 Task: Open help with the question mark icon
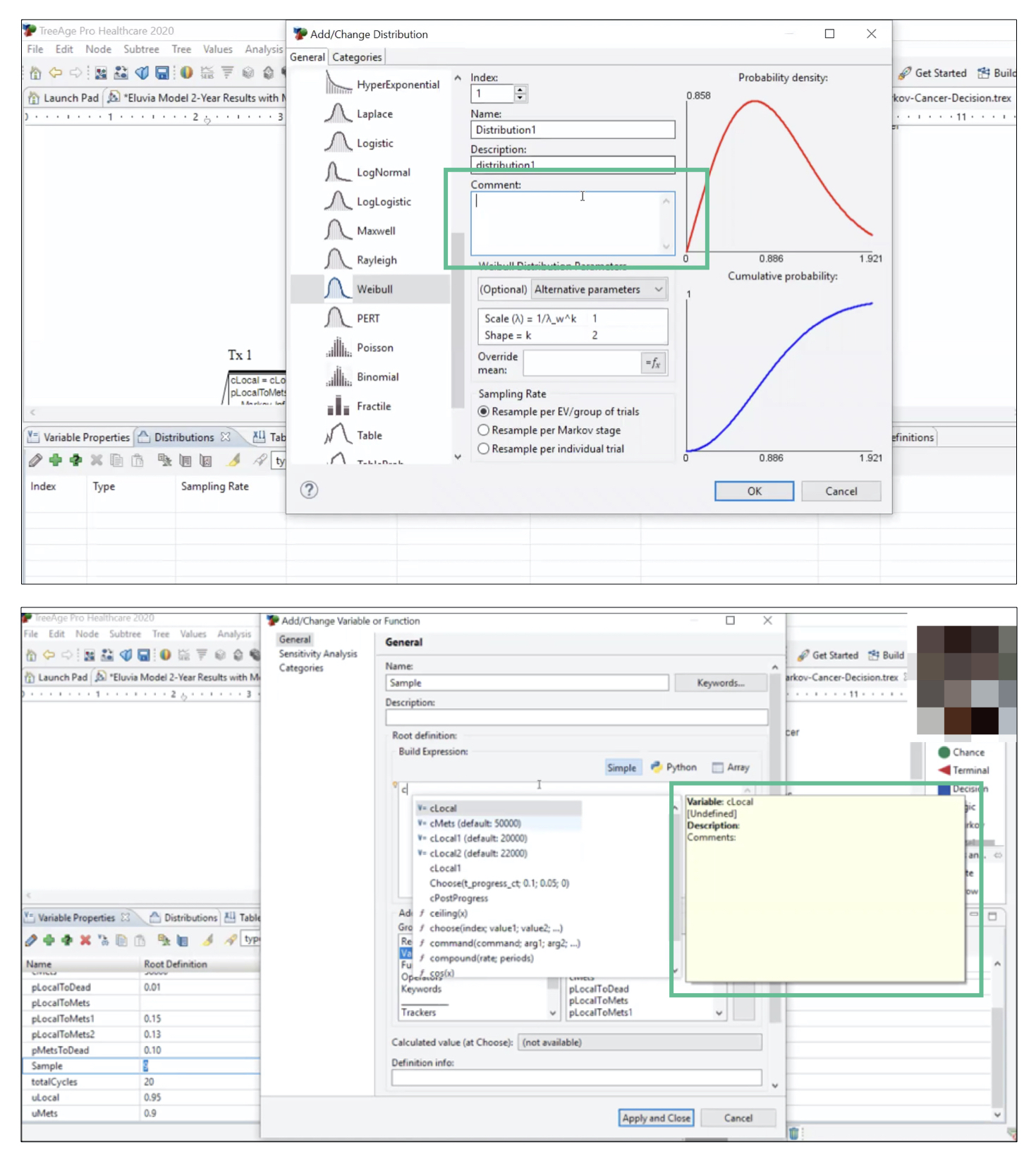click(309, 490)
